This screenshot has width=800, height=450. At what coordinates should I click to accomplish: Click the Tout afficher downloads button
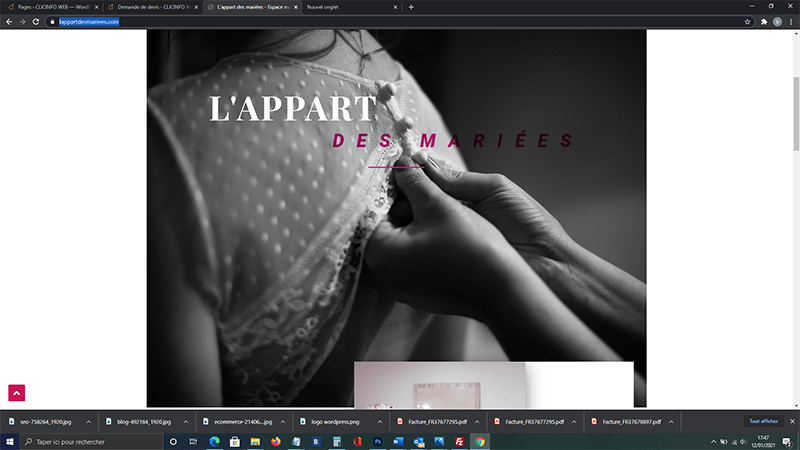click(762, 422)
